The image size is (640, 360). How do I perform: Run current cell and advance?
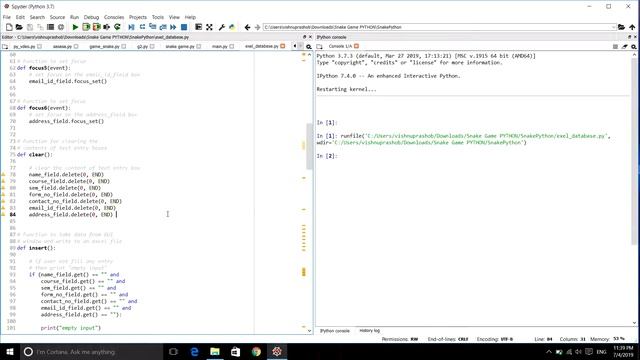pos(97,27)
